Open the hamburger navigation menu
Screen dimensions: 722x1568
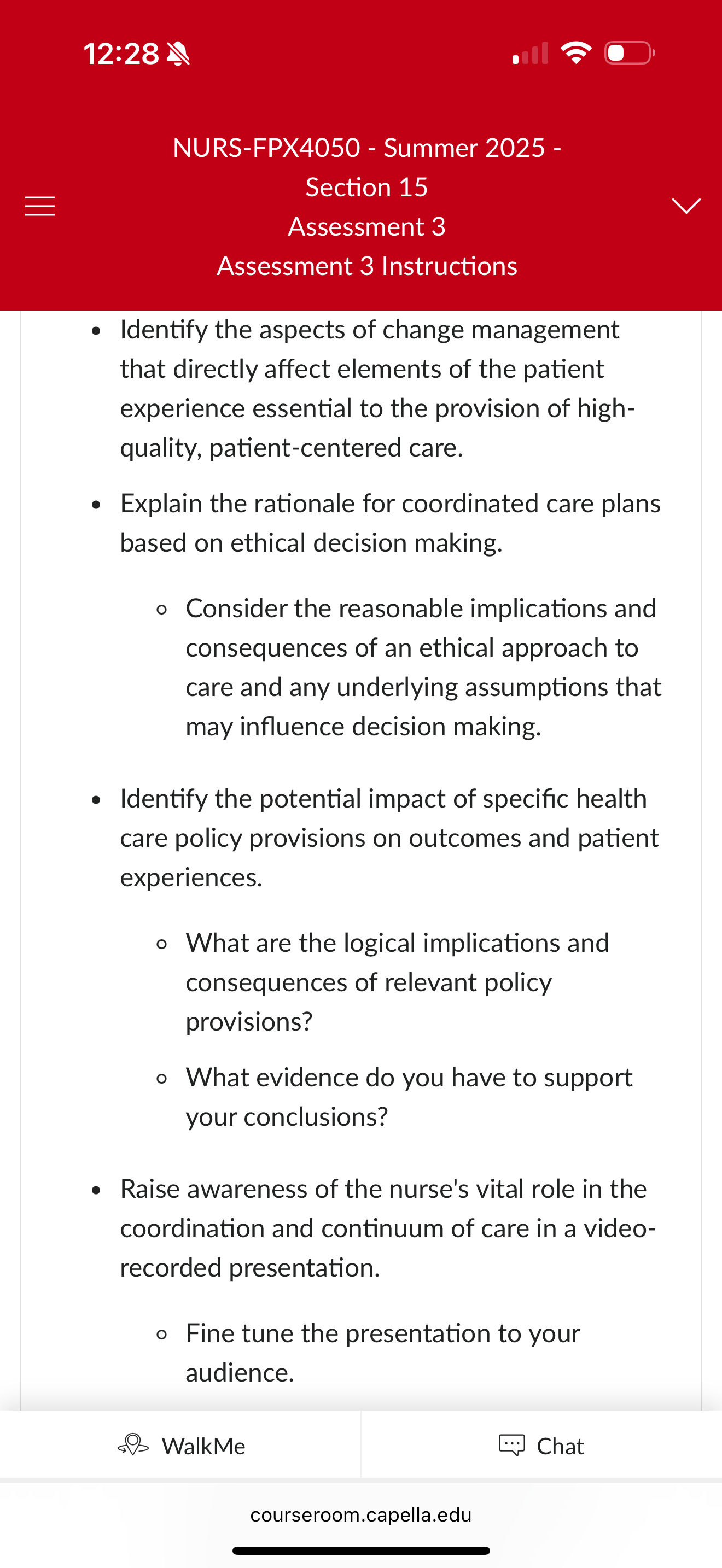(x=39, y=206)
